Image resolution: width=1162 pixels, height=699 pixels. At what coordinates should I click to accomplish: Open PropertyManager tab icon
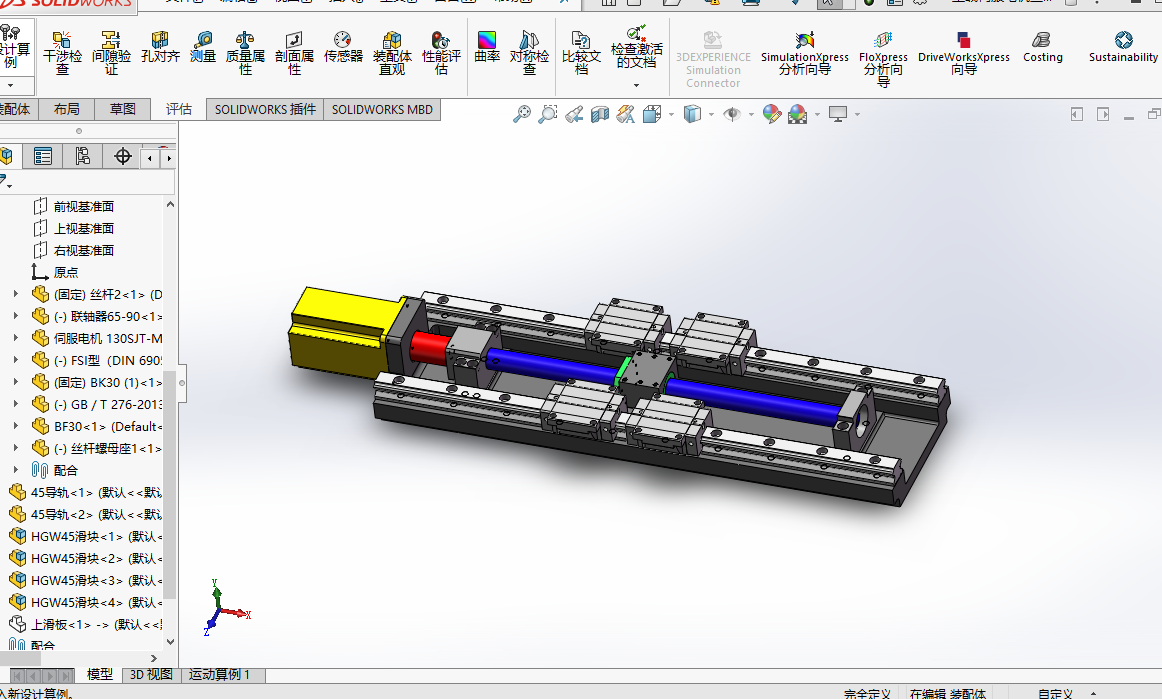(x=43, y=156)
